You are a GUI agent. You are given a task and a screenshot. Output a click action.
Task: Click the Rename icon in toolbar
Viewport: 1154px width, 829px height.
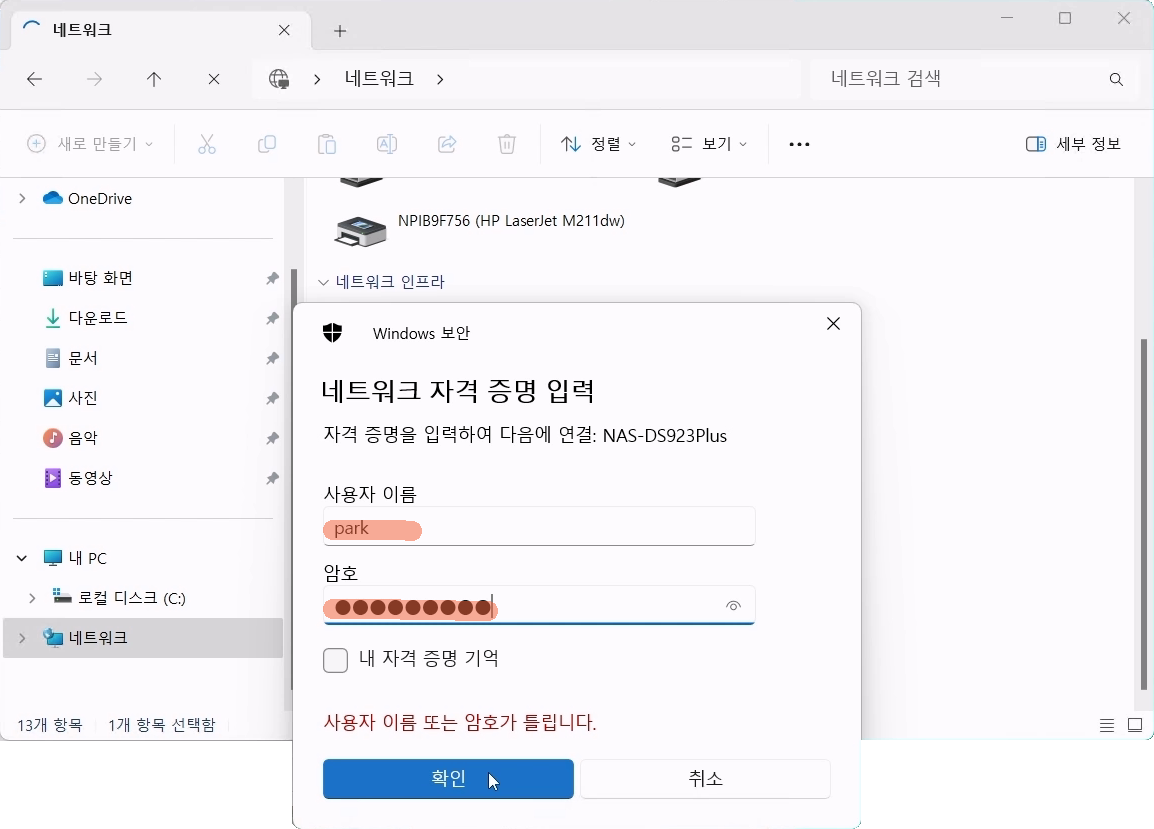(387, 144)
